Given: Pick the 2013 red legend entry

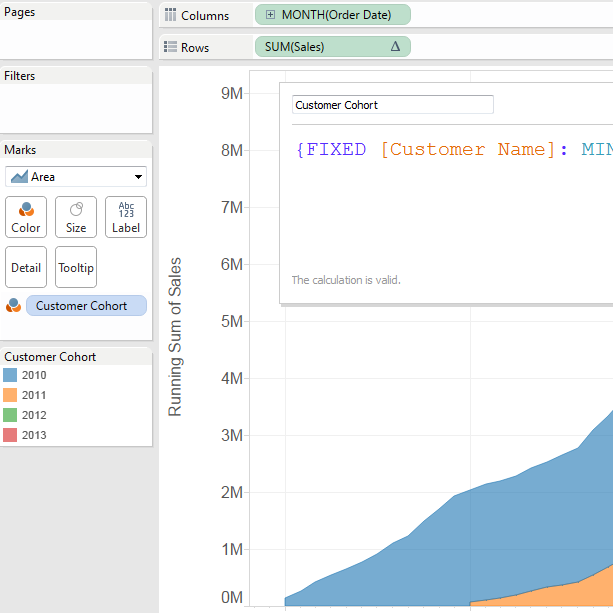Looking at the screenshot, I should click(34, 435).
